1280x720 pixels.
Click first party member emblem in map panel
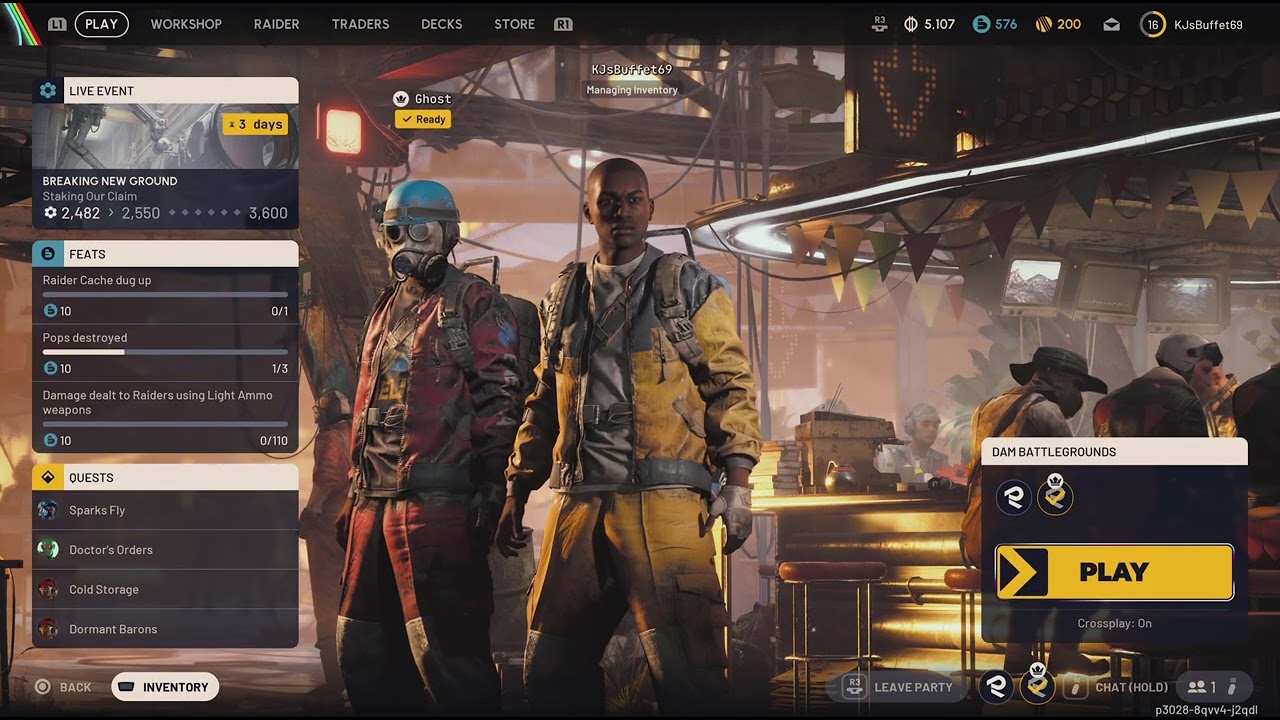(x=1014, y=497)
